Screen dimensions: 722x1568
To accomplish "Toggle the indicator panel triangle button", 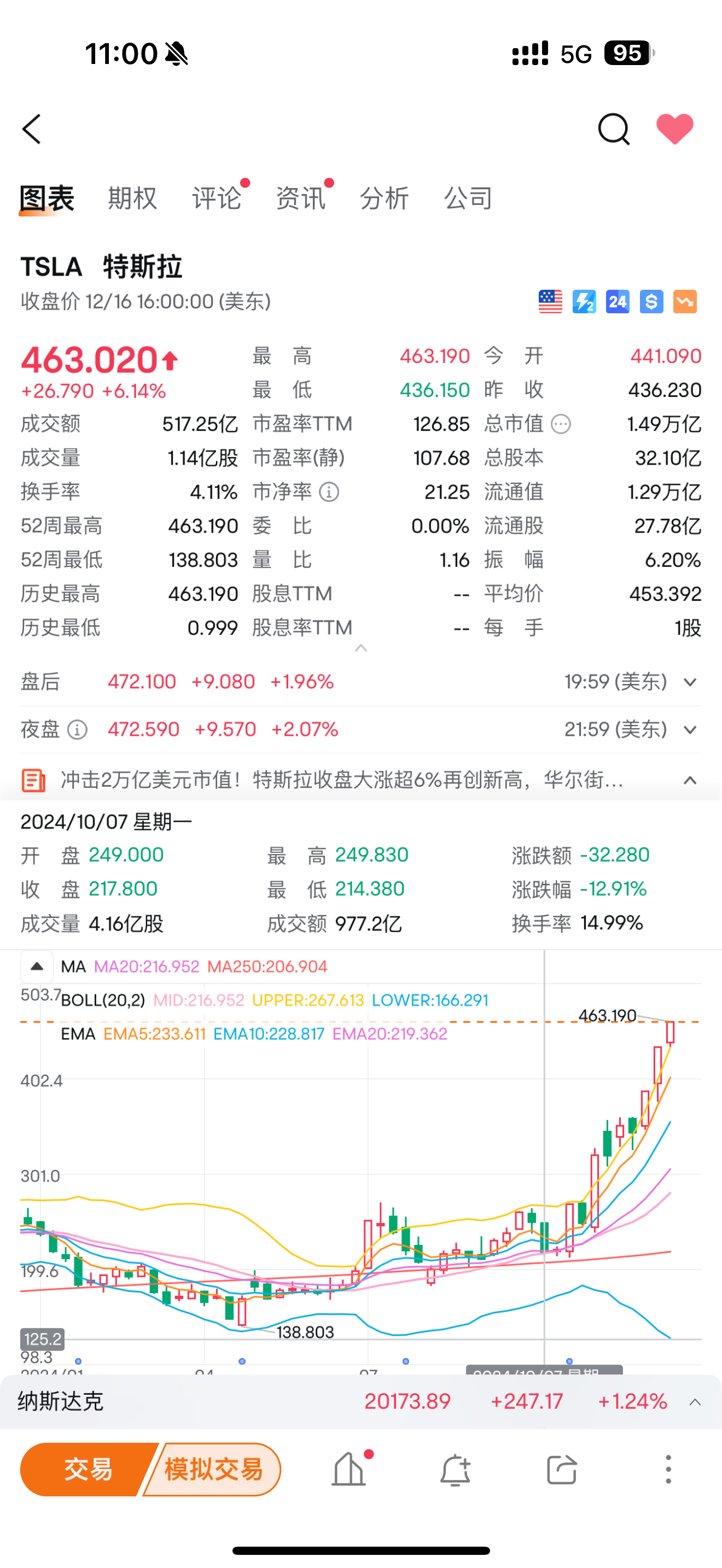I will coord(37,967).
